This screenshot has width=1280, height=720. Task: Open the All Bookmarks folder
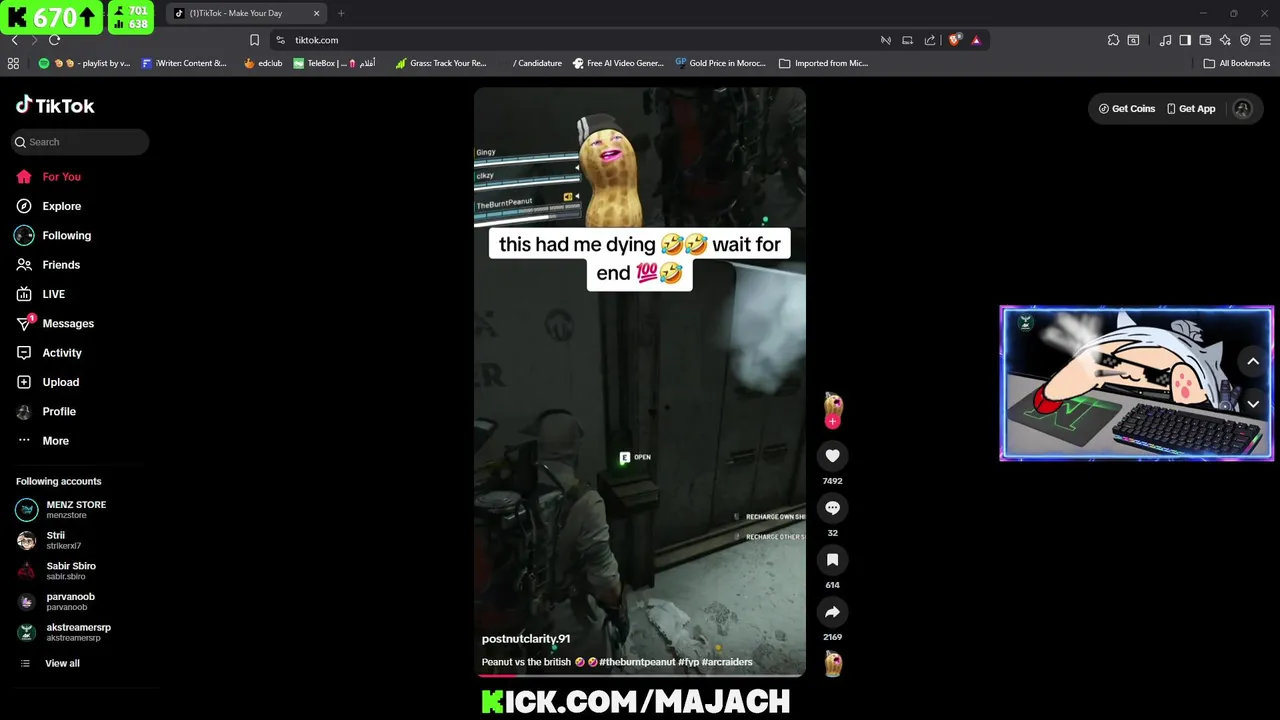[x=1237, y=63]
